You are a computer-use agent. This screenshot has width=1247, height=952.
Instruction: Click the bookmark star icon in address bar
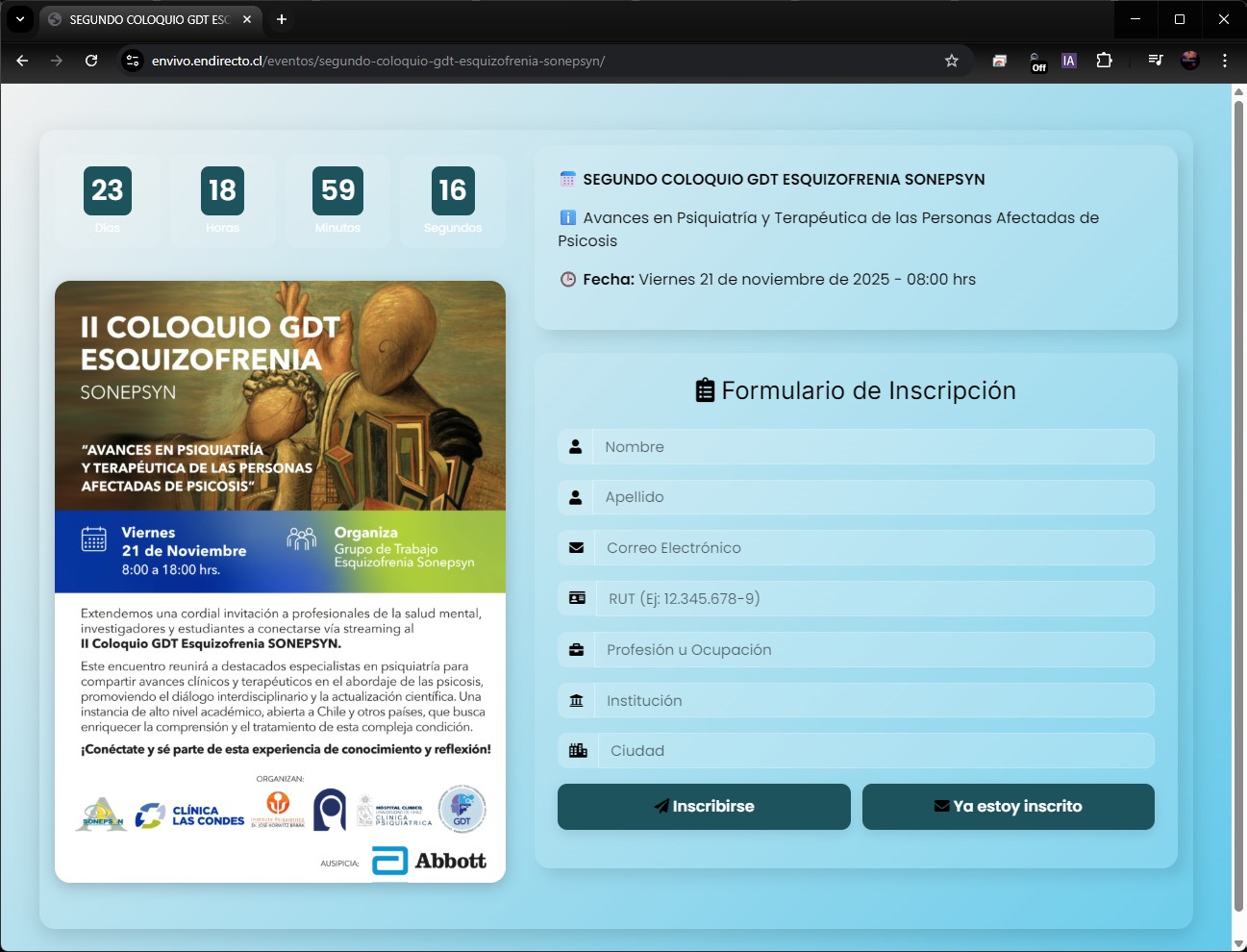[952, 61]
